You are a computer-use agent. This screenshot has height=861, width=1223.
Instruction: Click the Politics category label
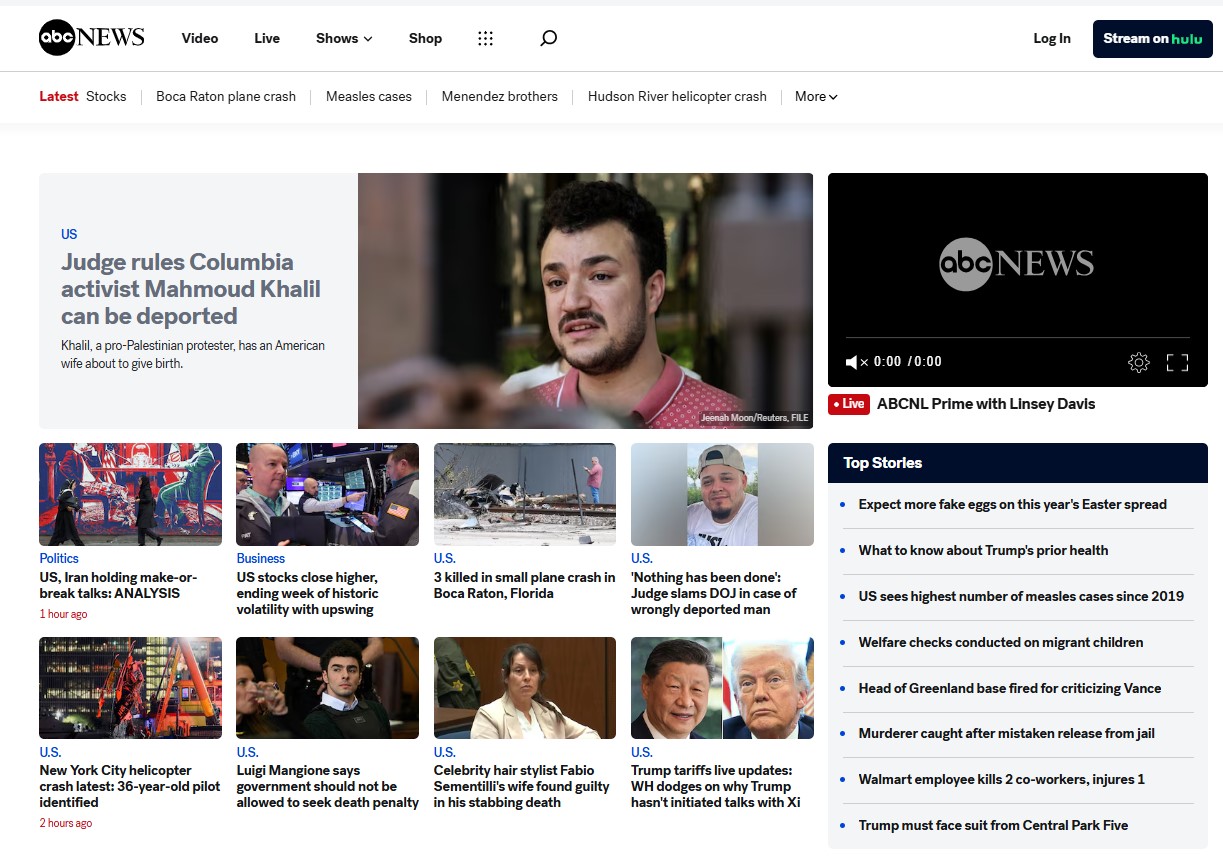point(59,558)
